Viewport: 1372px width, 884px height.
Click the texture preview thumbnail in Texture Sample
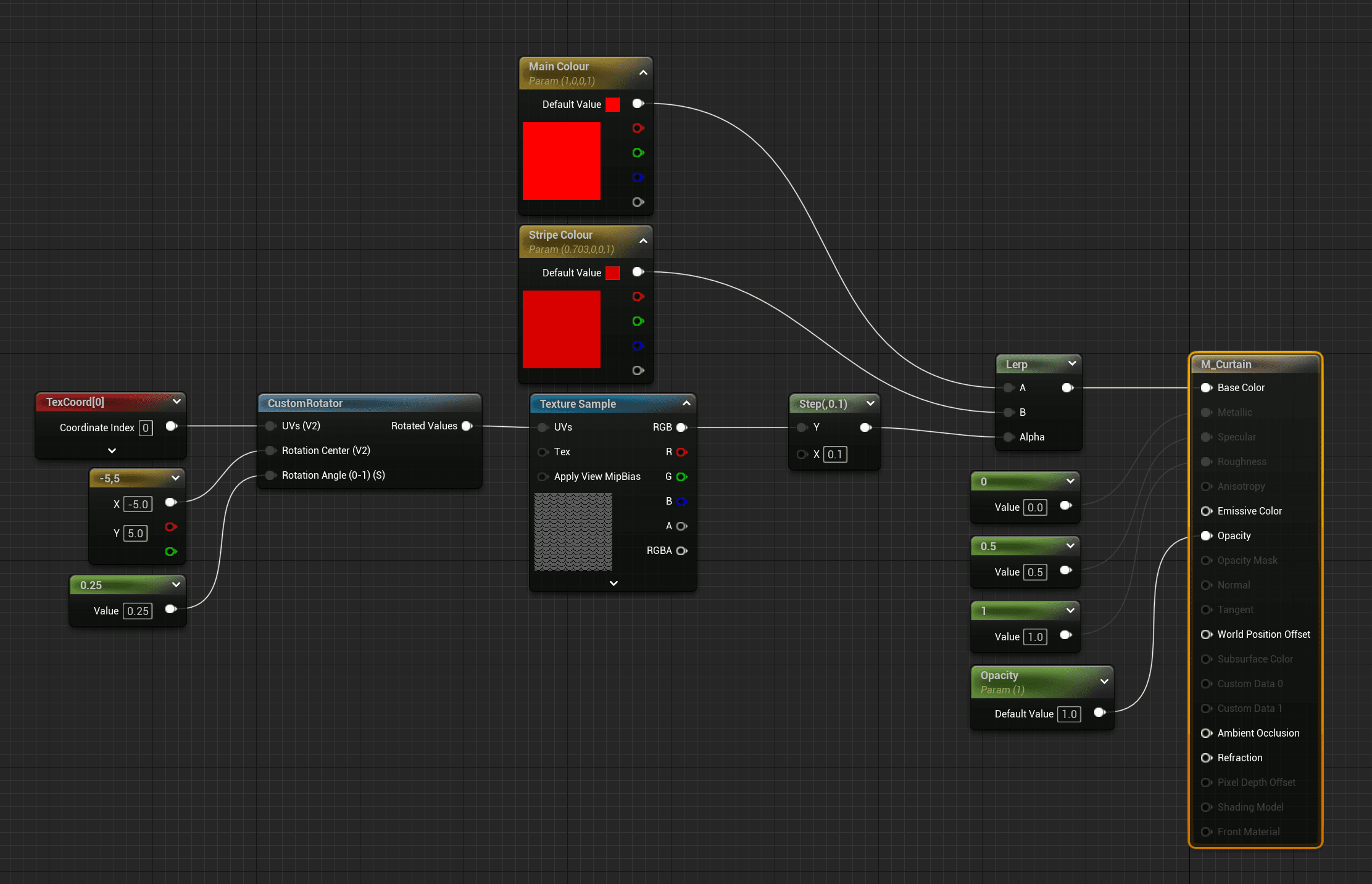pyautogui.click(x=573, y=532)
